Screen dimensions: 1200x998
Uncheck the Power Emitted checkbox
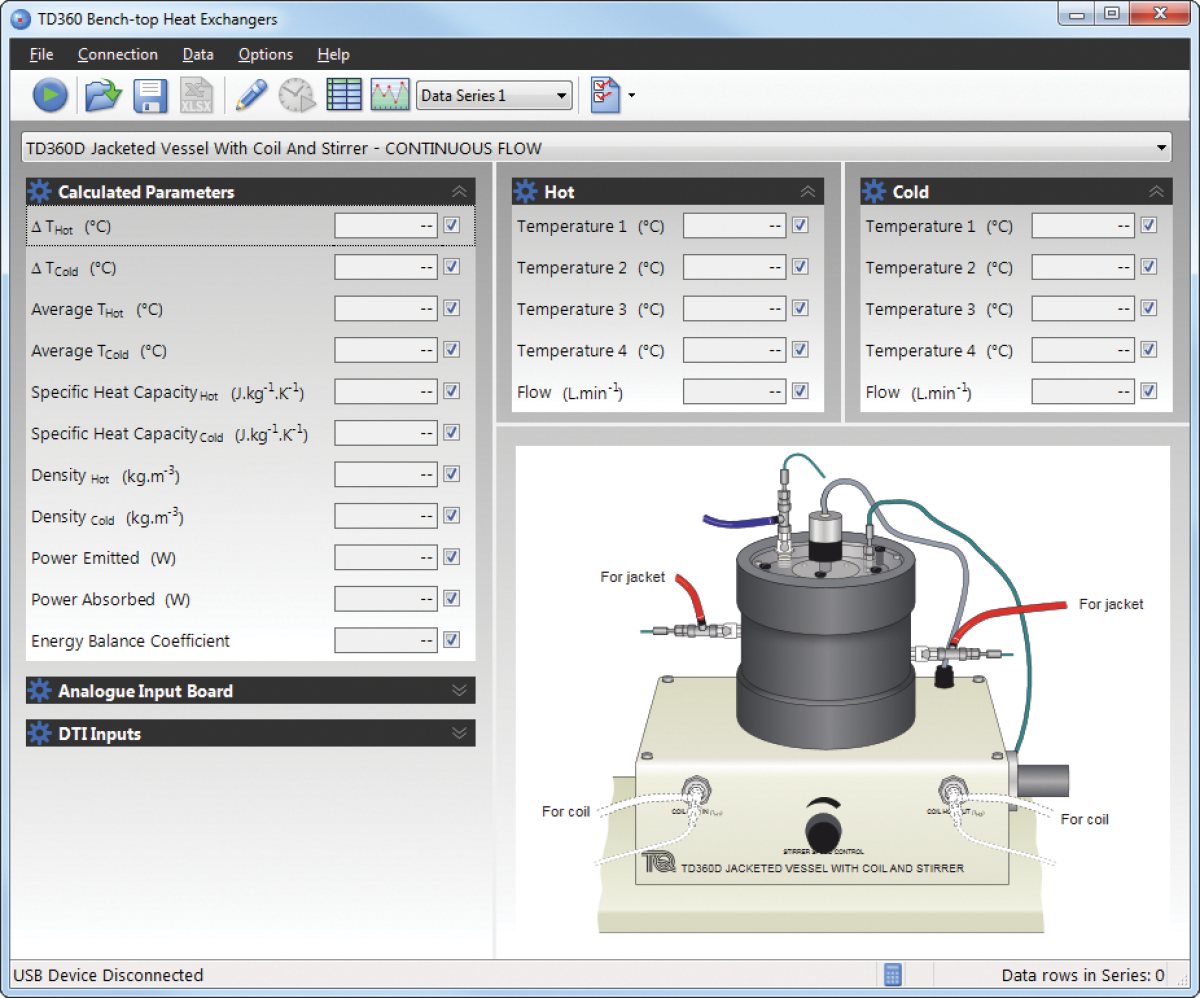[x=452, y=557]
